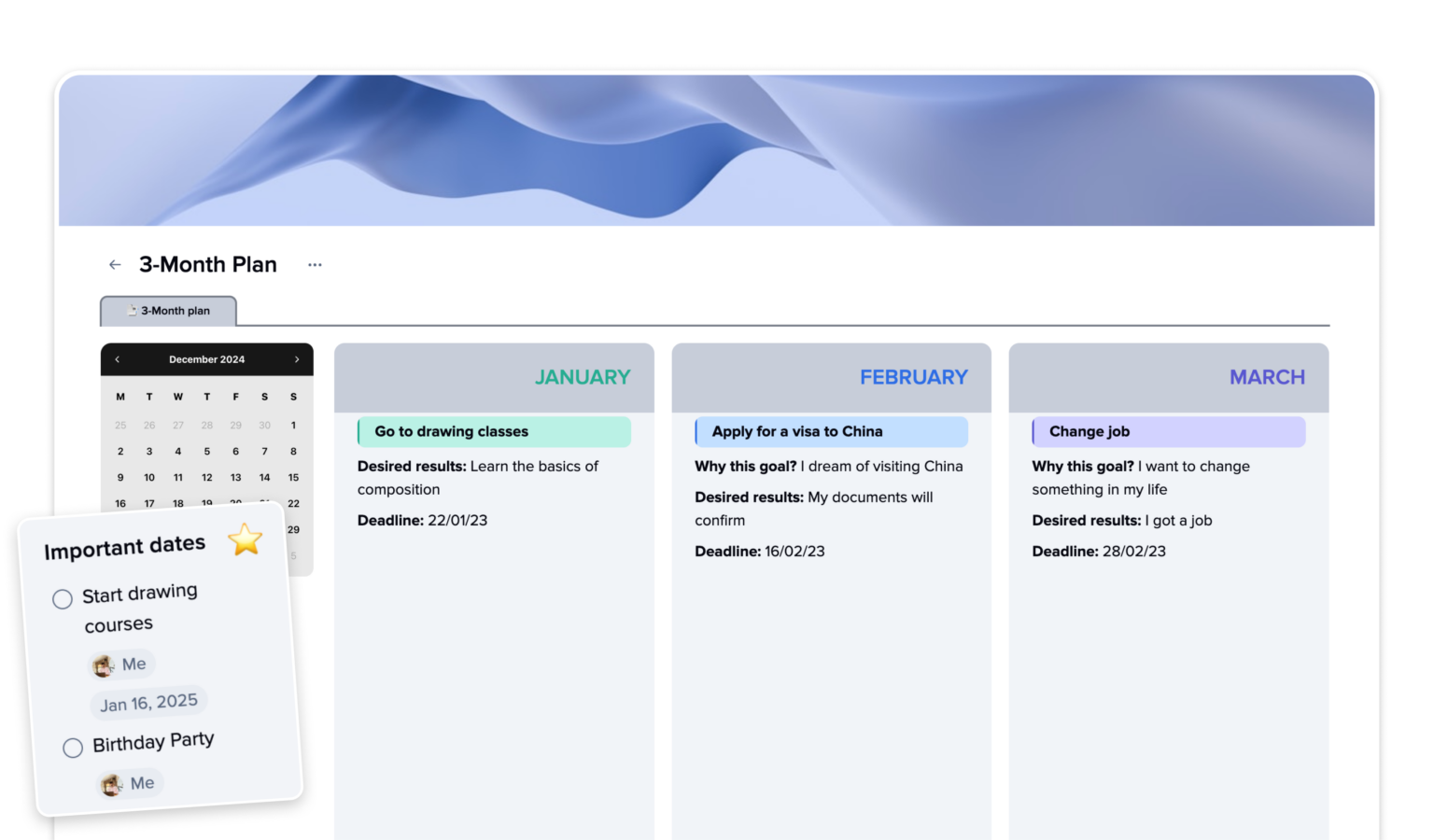Screen dimensions: 1434x840
Task: Click the avatar icon under Start drawing courses
Action: tap(103, 665)
